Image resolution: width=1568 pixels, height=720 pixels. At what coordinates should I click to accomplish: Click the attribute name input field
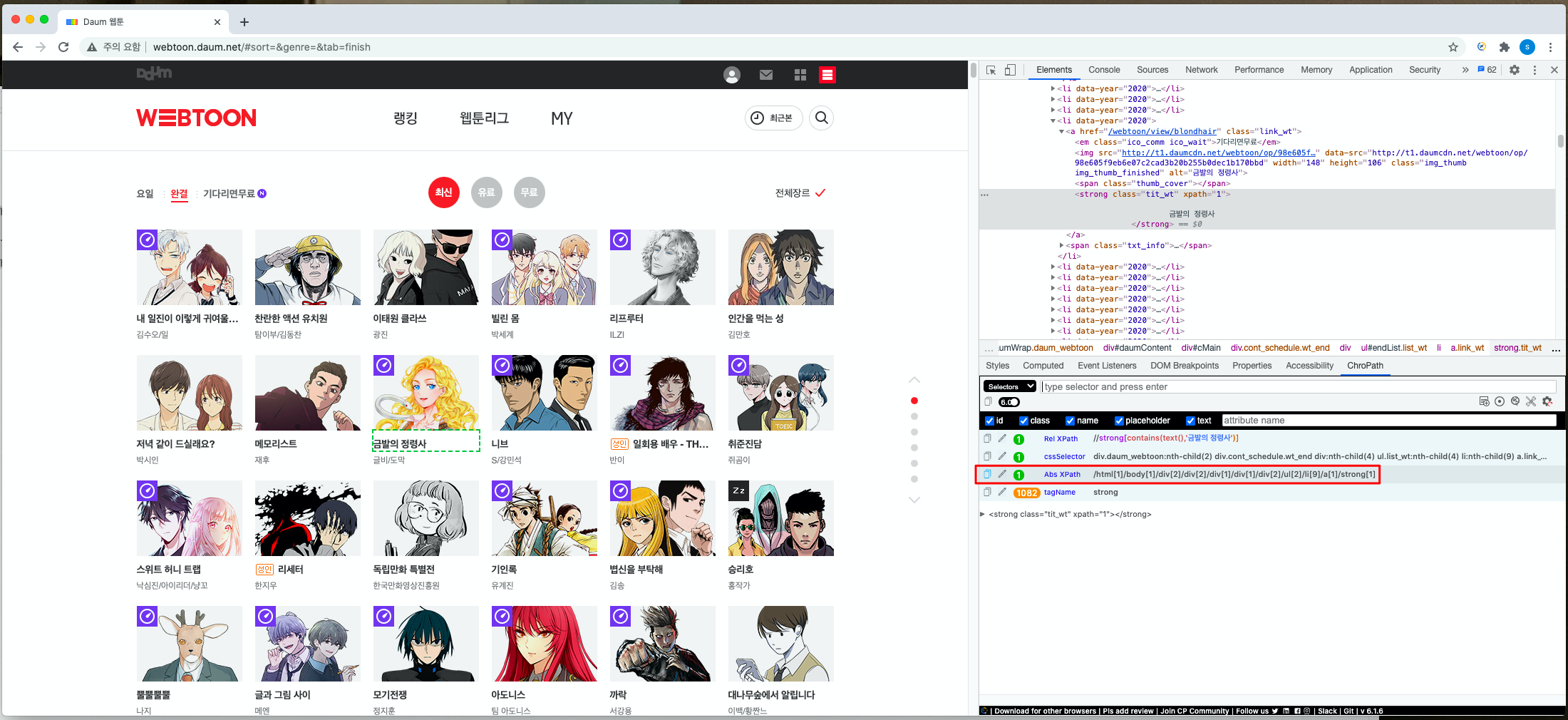pos(1389,421)
